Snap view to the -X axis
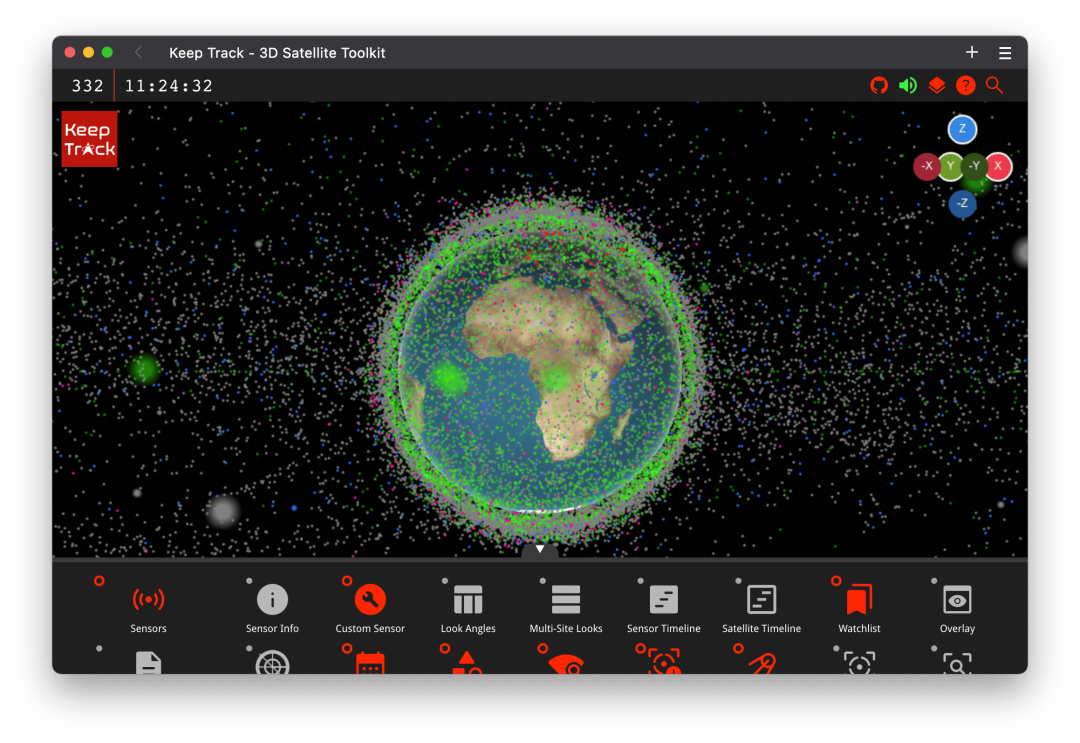This screenshot has width=1080, height=743. (927, 166)
